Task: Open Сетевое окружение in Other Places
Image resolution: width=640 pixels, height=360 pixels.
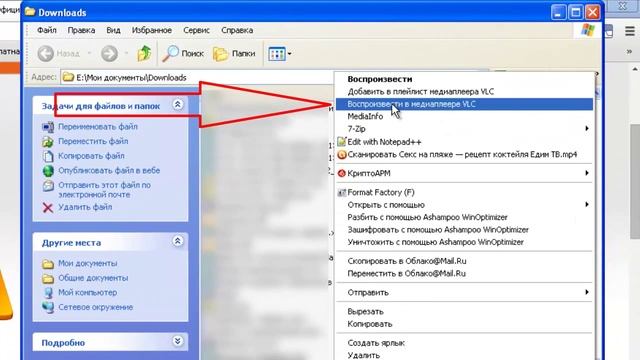Action: click(x=96, y=307)
